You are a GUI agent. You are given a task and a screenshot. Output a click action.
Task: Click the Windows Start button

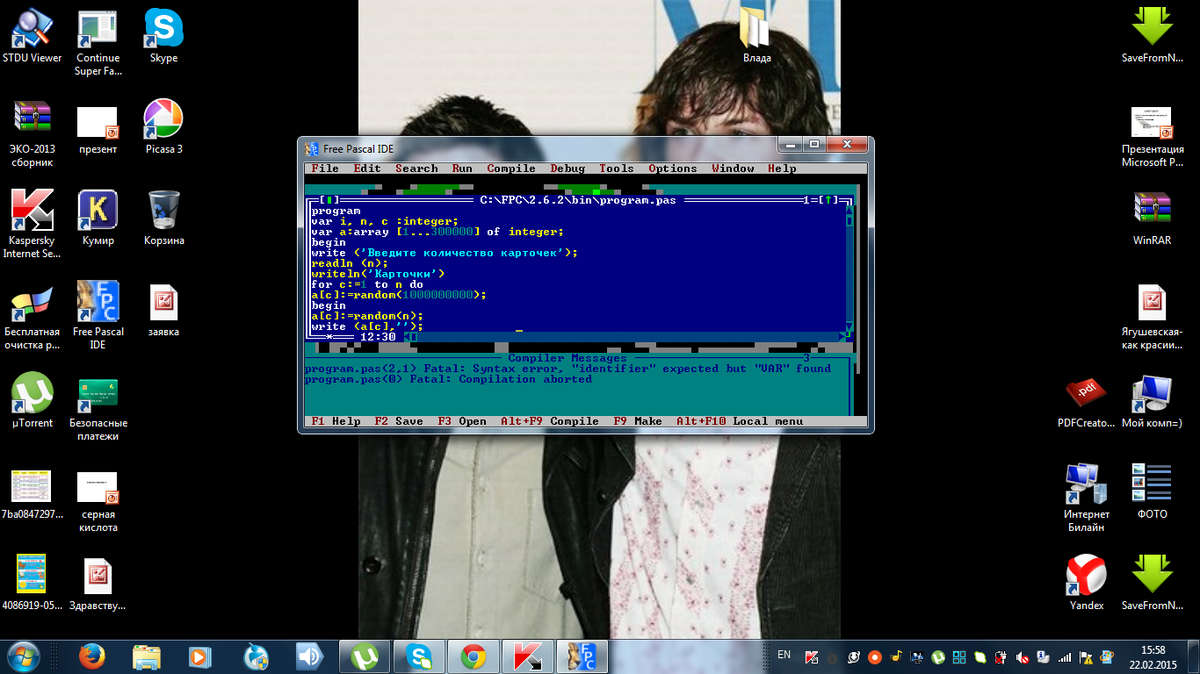[22, 656]
